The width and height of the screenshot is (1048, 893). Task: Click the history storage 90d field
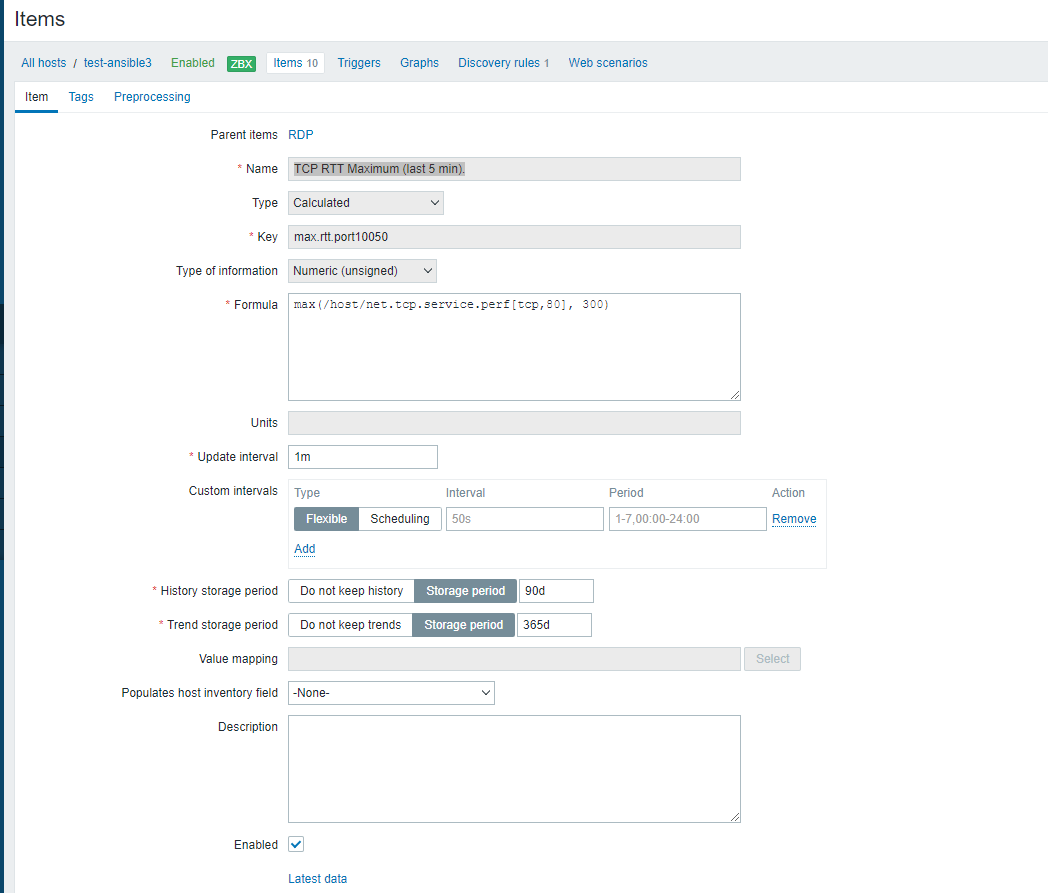pos(556,591)
